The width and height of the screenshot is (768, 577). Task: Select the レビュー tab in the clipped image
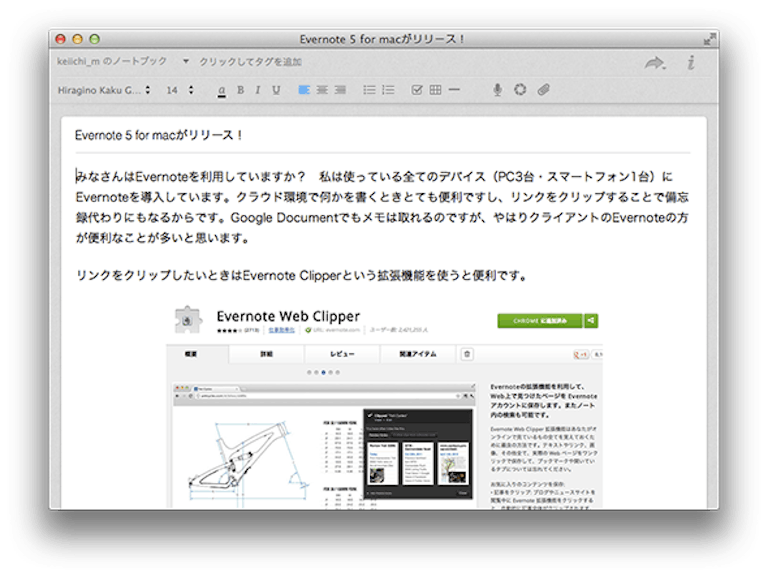coord(342,354)
